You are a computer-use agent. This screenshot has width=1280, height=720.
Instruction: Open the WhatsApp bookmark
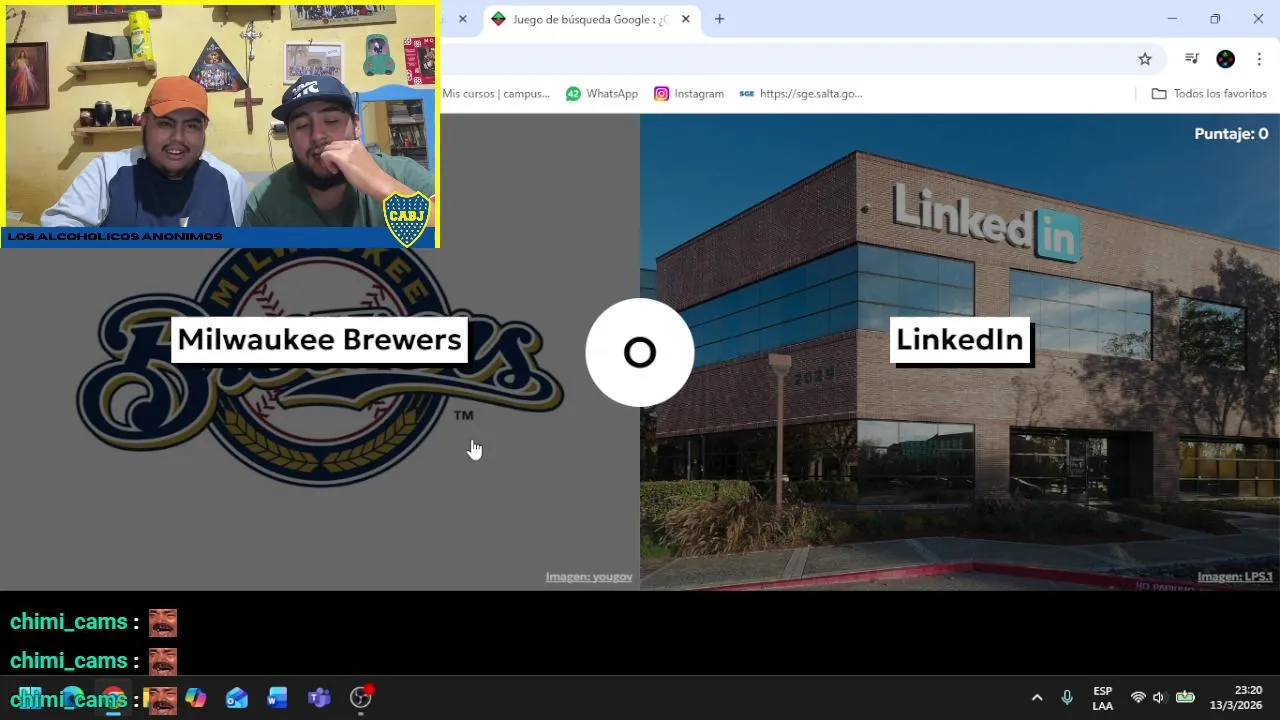tap(602, 93)
